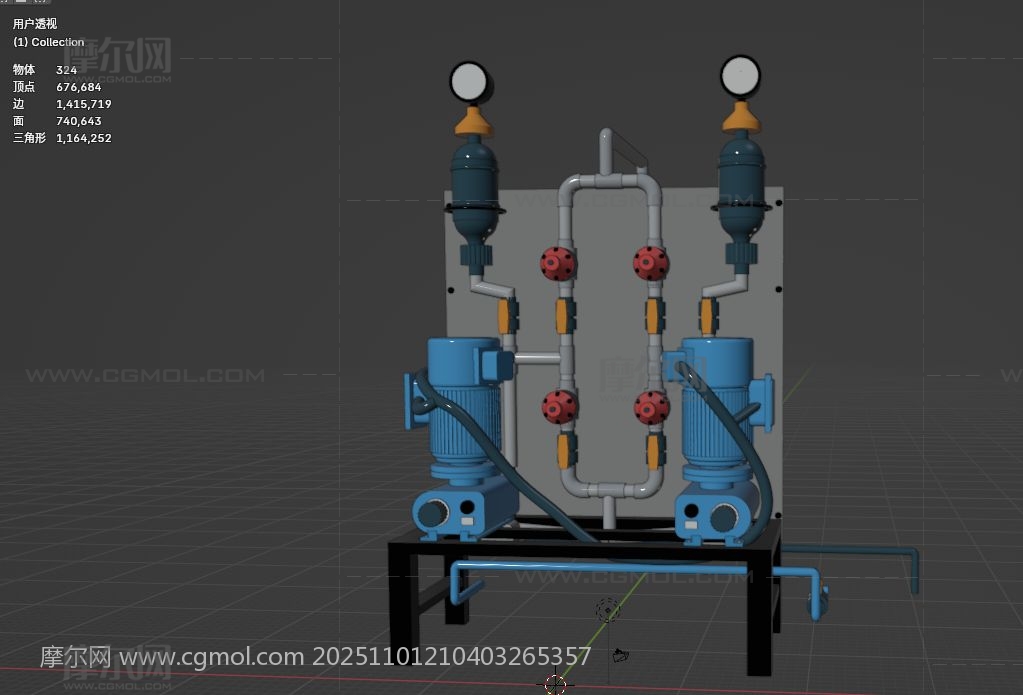Click the 3D cursor crosshair at the bottom
Screen dimensions: 1023x695
pyautogui.click(x=555, y=684)
